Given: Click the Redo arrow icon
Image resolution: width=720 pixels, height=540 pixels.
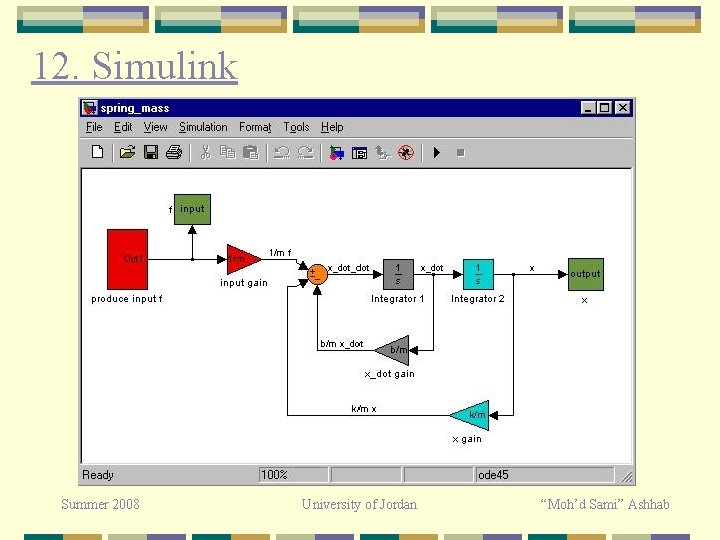Looking at the screenshot, I should point(305,152).
